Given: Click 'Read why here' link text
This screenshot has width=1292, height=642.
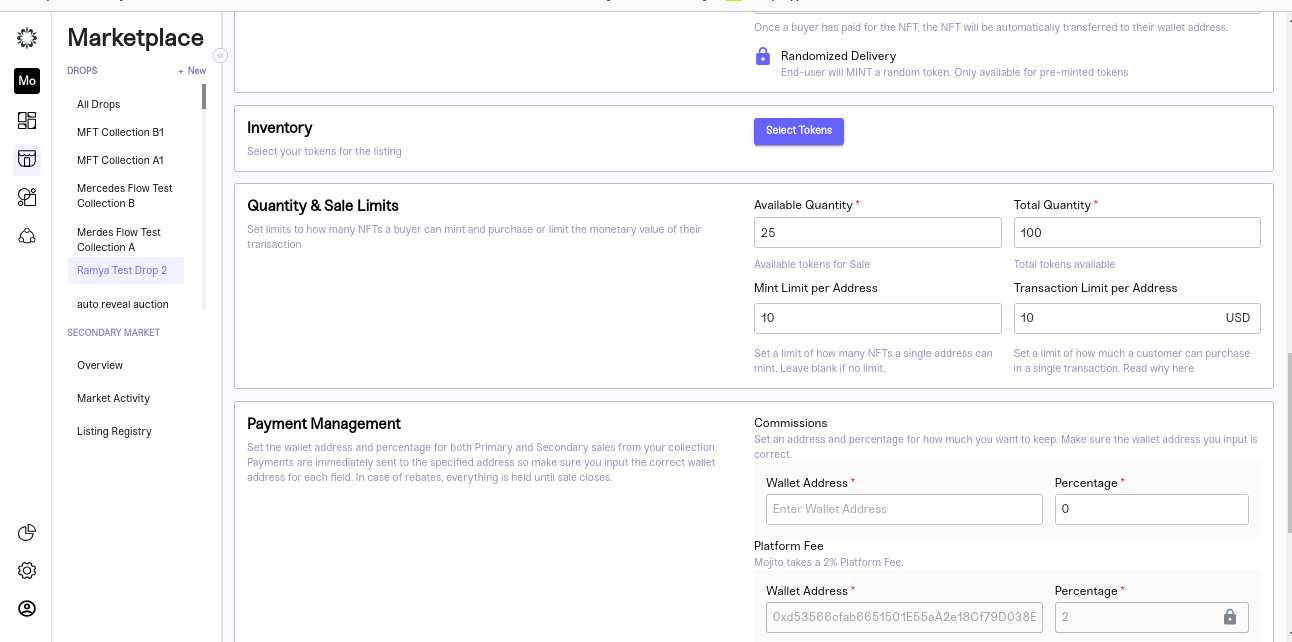Looking at the screenshot, I should pyautogui.click(x=1158, y=368).
